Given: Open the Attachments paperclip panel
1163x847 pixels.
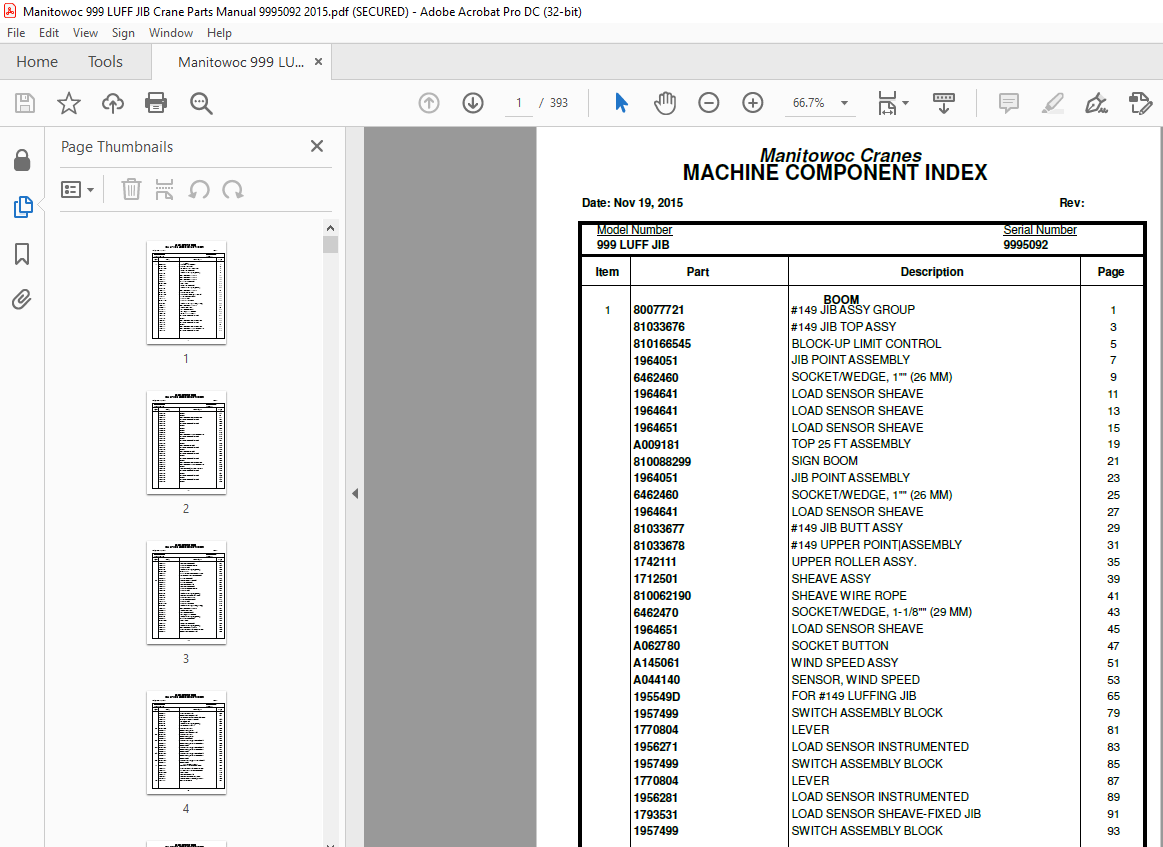Looking at the screenshot, I should coord(22,300).
